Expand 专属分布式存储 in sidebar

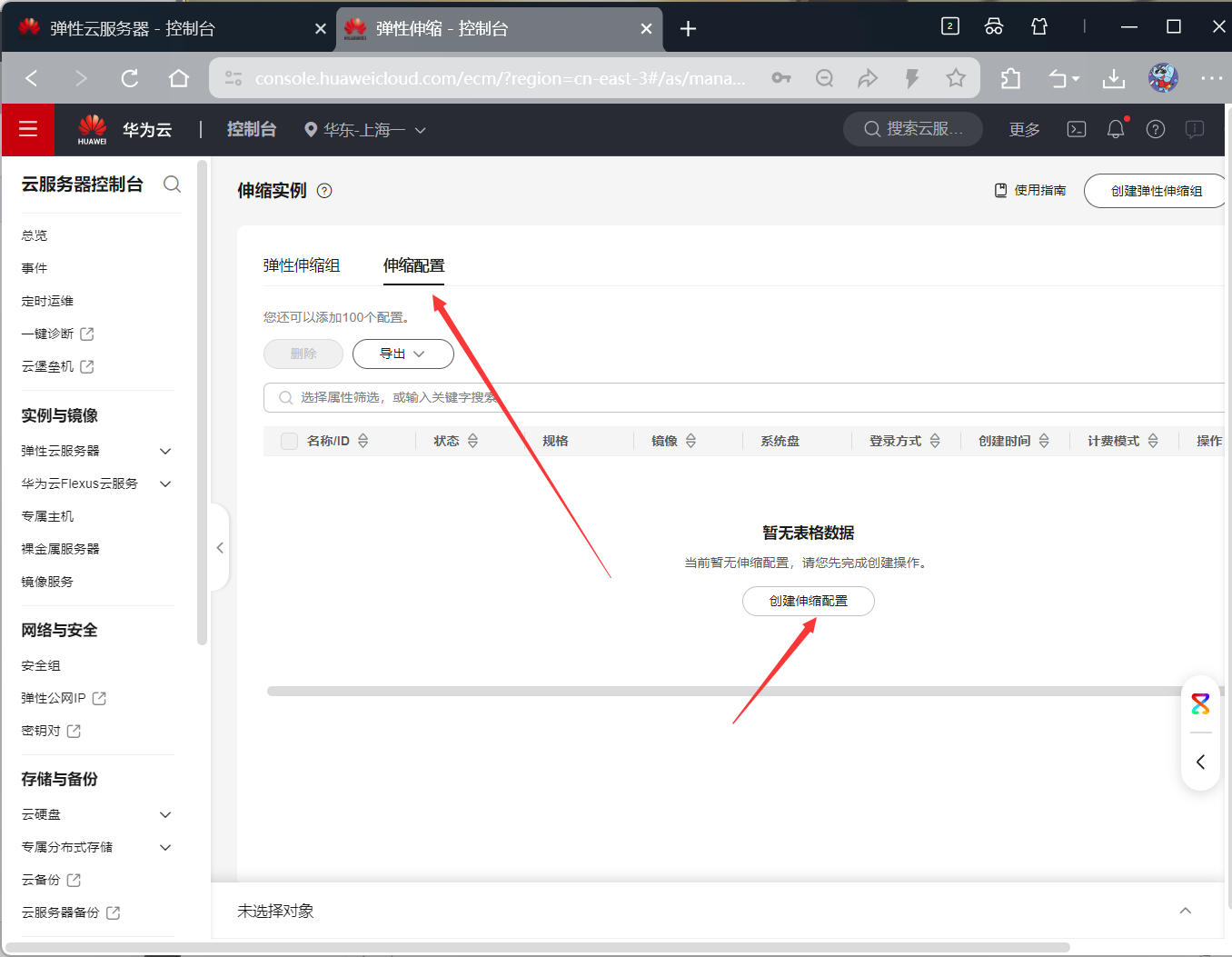pyautogui.click(x=165, y=847)
